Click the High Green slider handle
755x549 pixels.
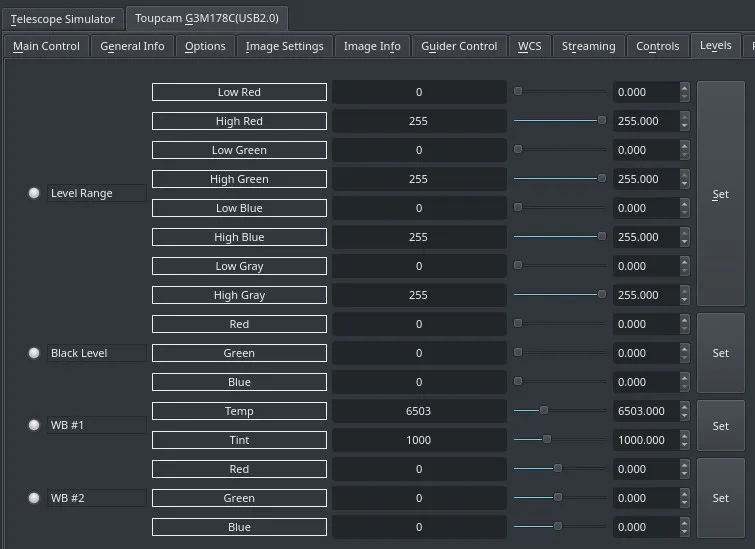coord(602,178)
